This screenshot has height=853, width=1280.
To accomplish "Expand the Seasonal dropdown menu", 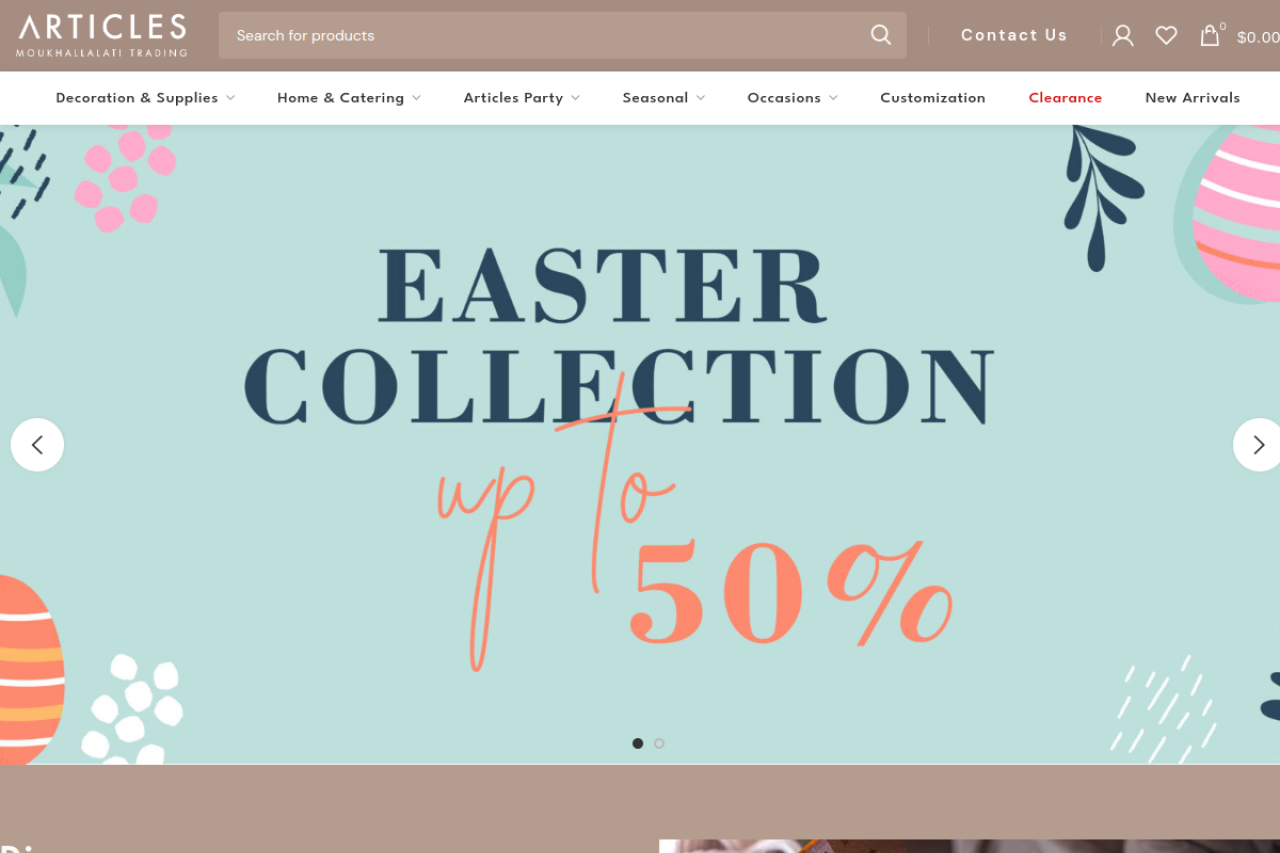I will click(664, 98).
